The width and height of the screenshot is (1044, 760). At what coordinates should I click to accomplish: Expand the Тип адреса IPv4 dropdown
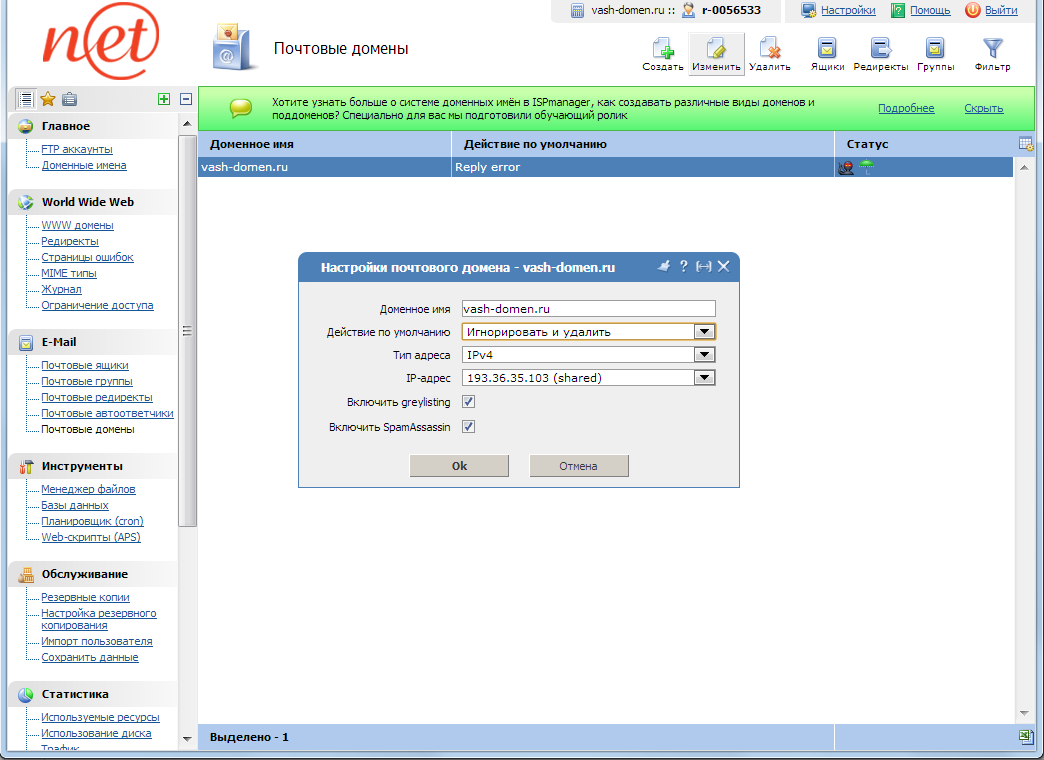[705, 354]
